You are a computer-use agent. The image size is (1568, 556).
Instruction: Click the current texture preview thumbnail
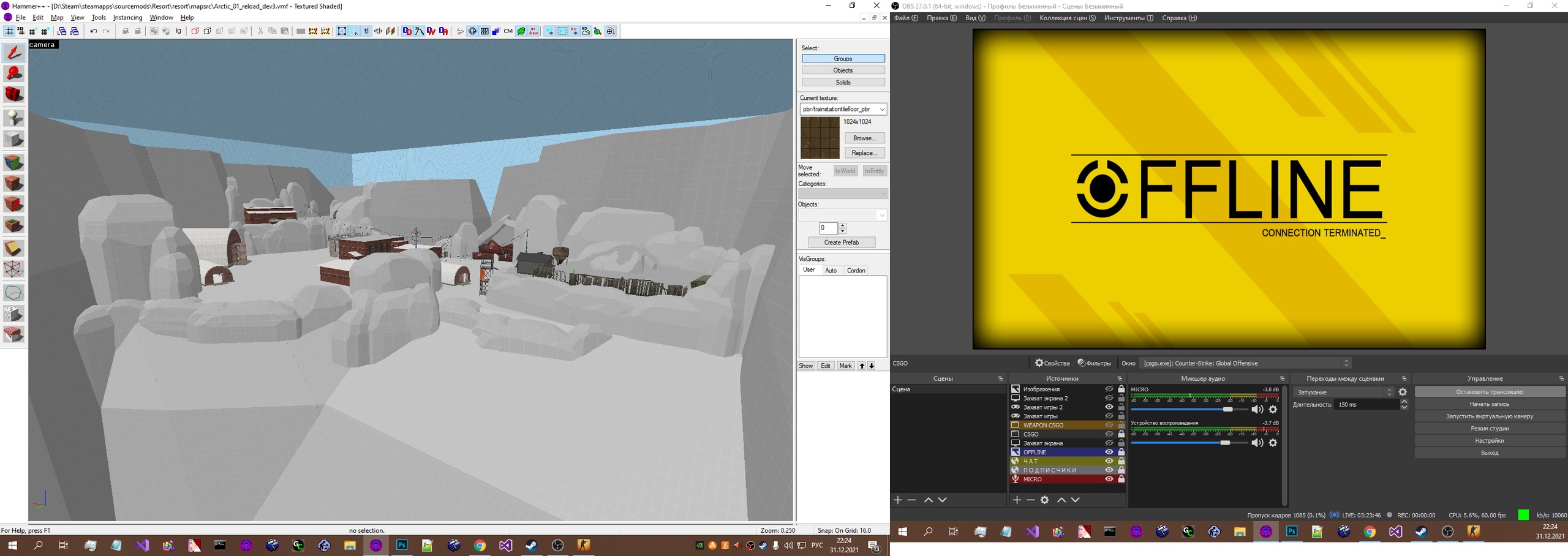[820, 138]
